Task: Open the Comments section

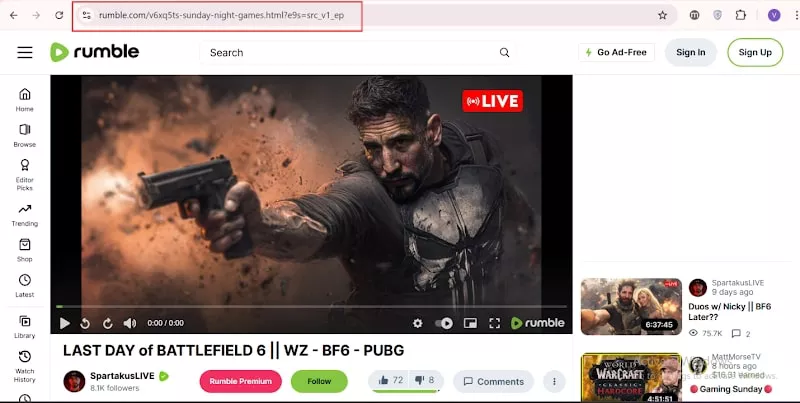Action: coord(493,382)
